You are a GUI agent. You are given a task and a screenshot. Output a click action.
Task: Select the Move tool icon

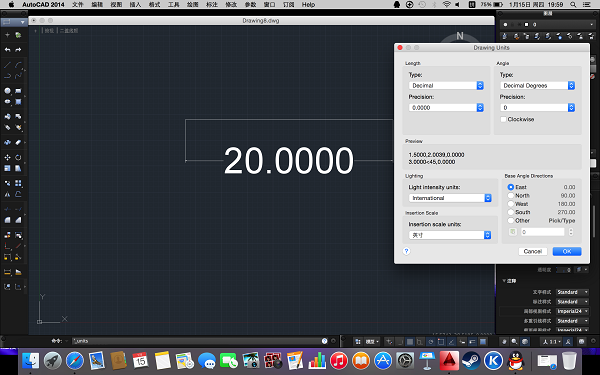coord(7,157)
